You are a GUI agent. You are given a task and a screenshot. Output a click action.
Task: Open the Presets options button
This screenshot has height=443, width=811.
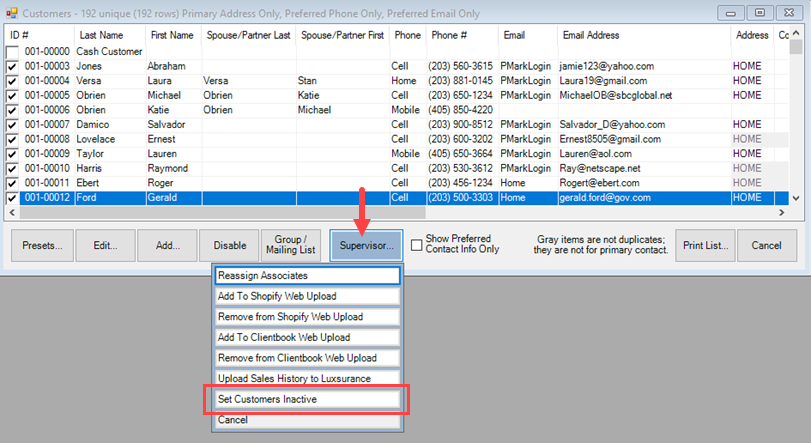[x=42, y=245]
